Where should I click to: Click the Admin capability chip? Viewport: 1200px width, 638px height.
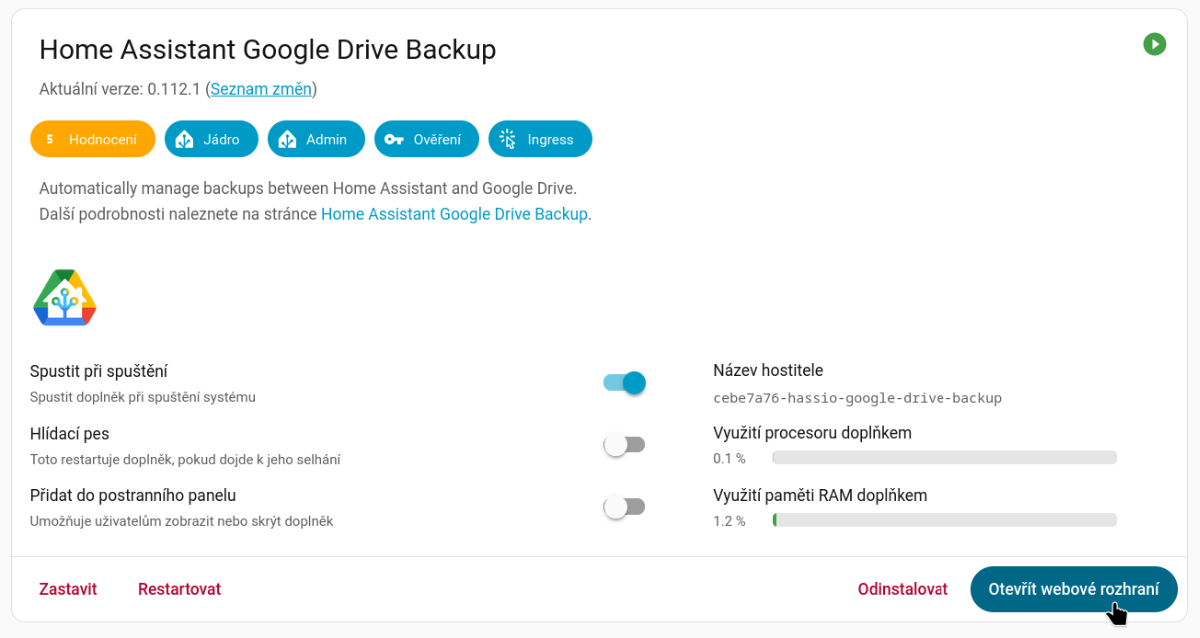pos(316,139)
